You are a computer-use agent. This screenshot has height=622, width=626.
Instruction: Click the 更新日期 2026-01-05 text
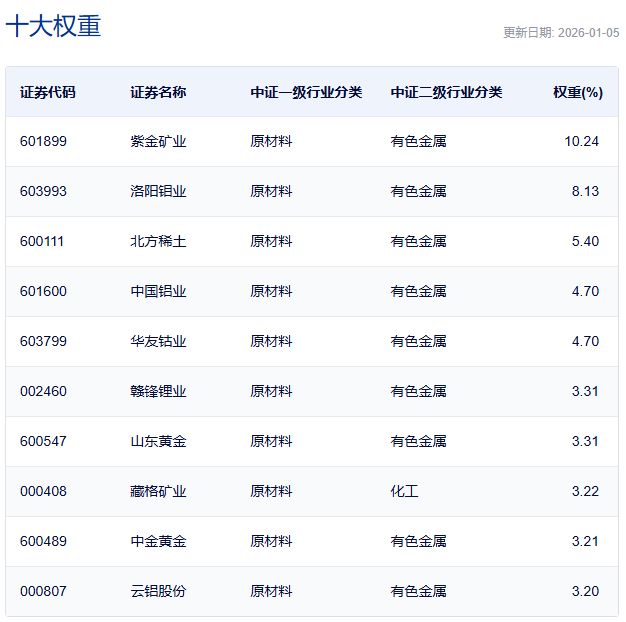point(561,32)
